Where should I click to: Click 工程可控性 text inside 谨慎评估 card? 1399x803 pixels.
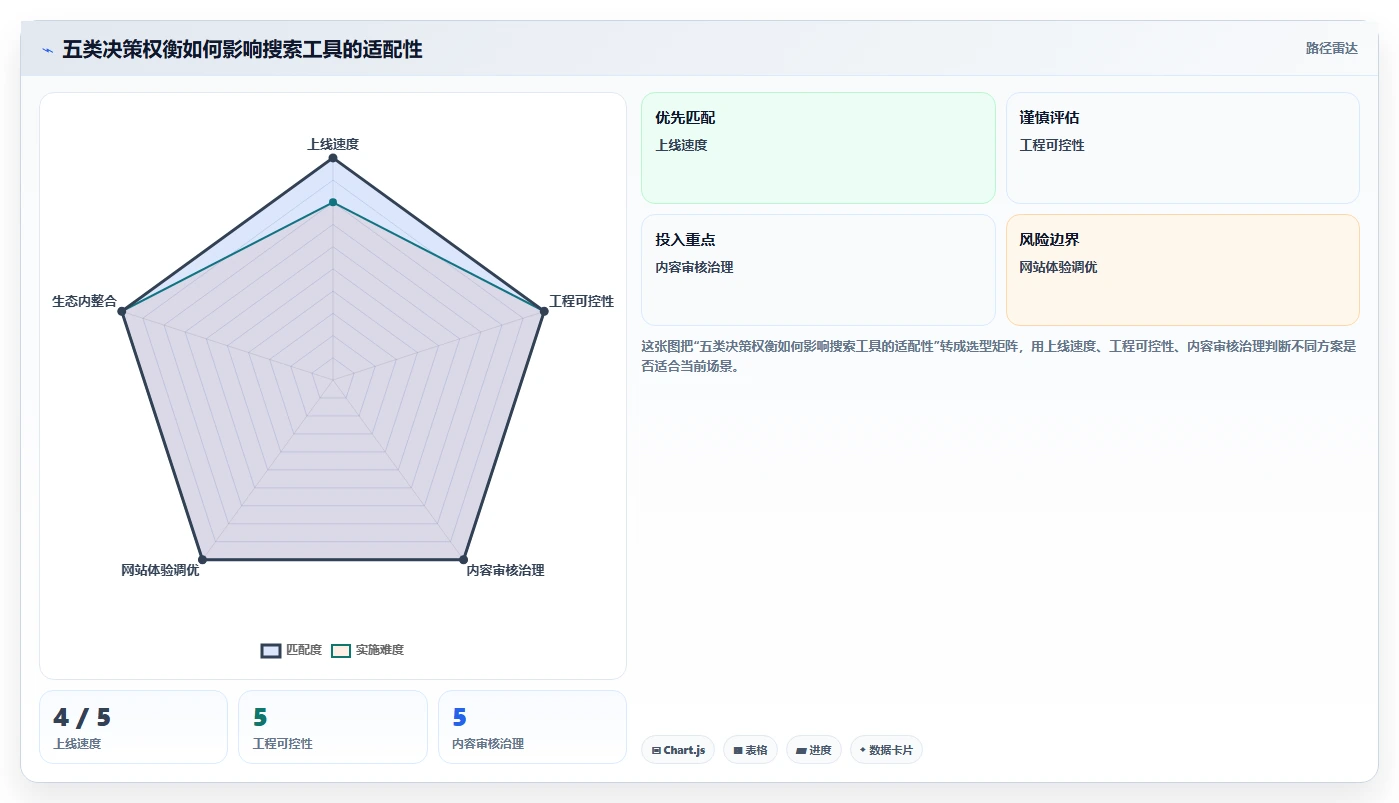[x=1052, y=145]
